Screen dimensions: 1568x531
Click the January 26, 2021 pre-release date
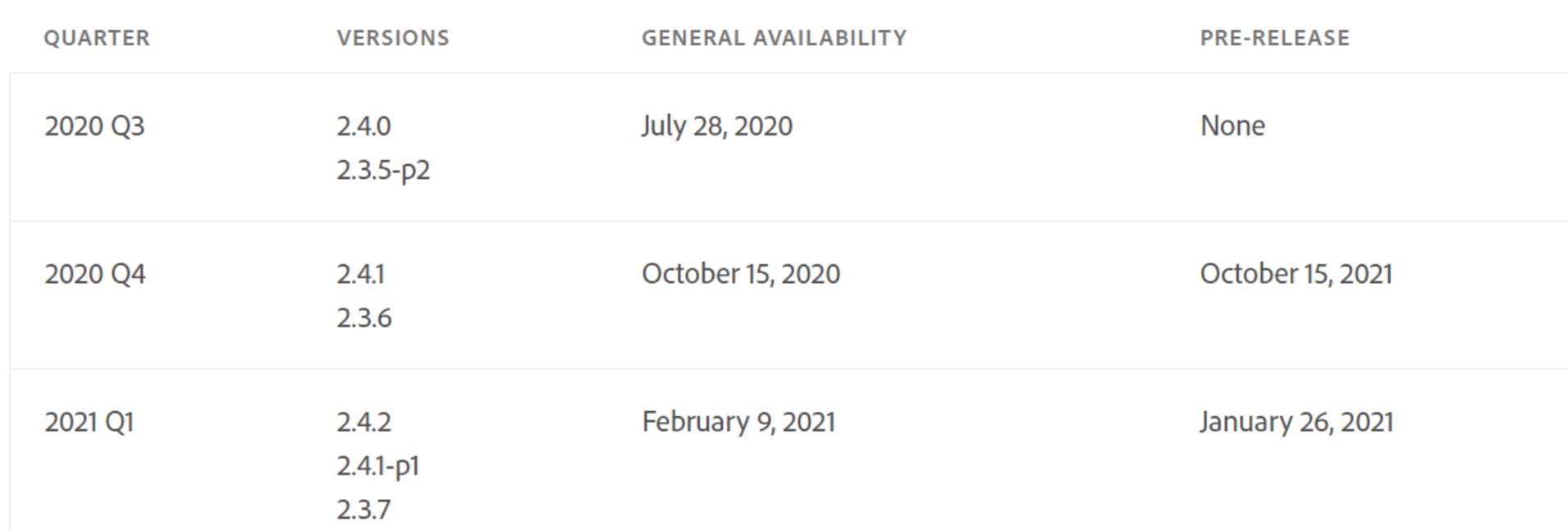(1296, 422)
